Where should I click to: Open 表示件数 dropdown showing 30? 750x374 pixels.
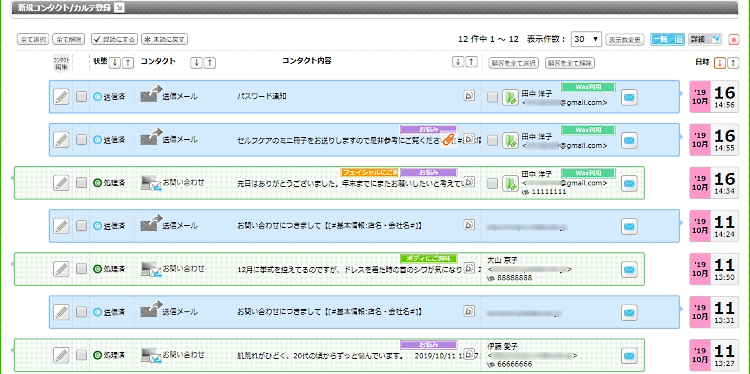586,39
